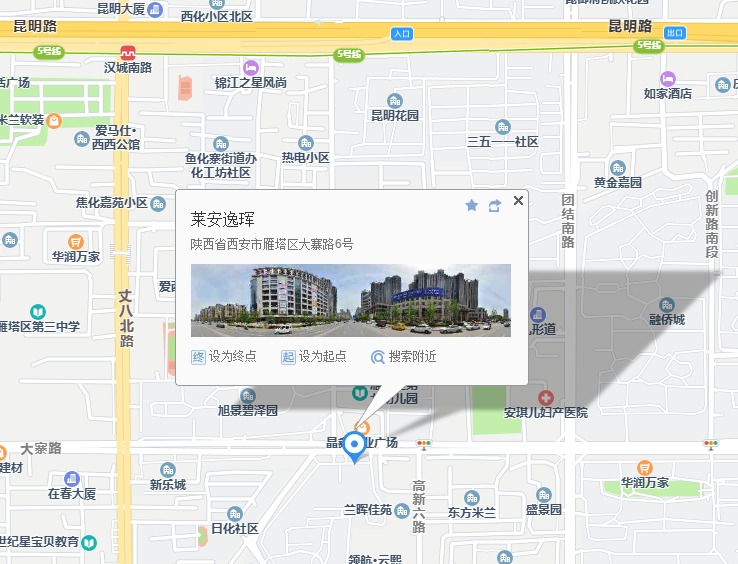Screen dimensions: 738x564
Task: Click the 雁塔区第三中学 school icon
Action: click(x=38, y=312)
